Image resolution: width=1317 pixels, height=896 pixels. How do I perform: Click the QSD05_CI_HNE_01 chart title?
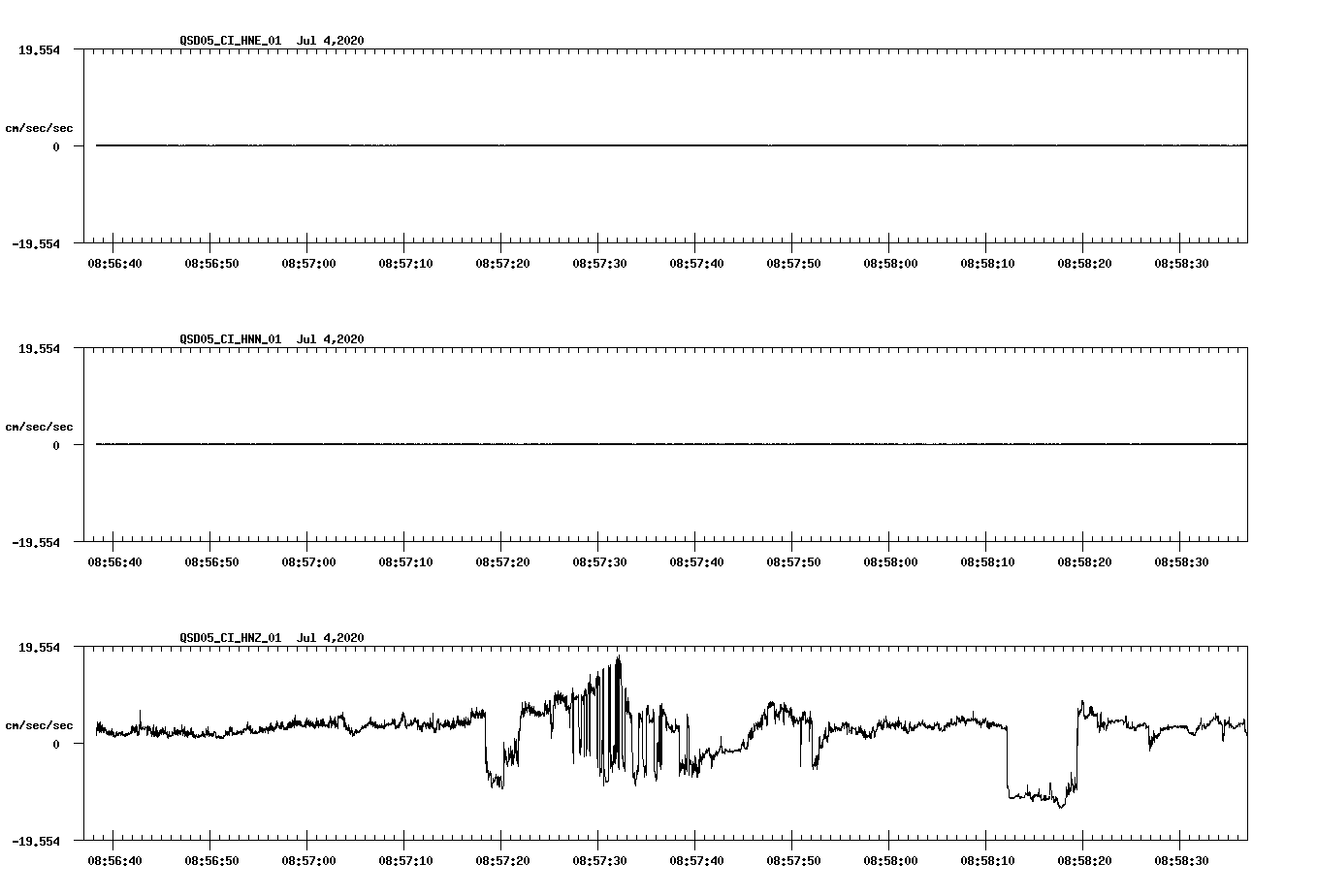pyautogui.click(x=272, y=40)
